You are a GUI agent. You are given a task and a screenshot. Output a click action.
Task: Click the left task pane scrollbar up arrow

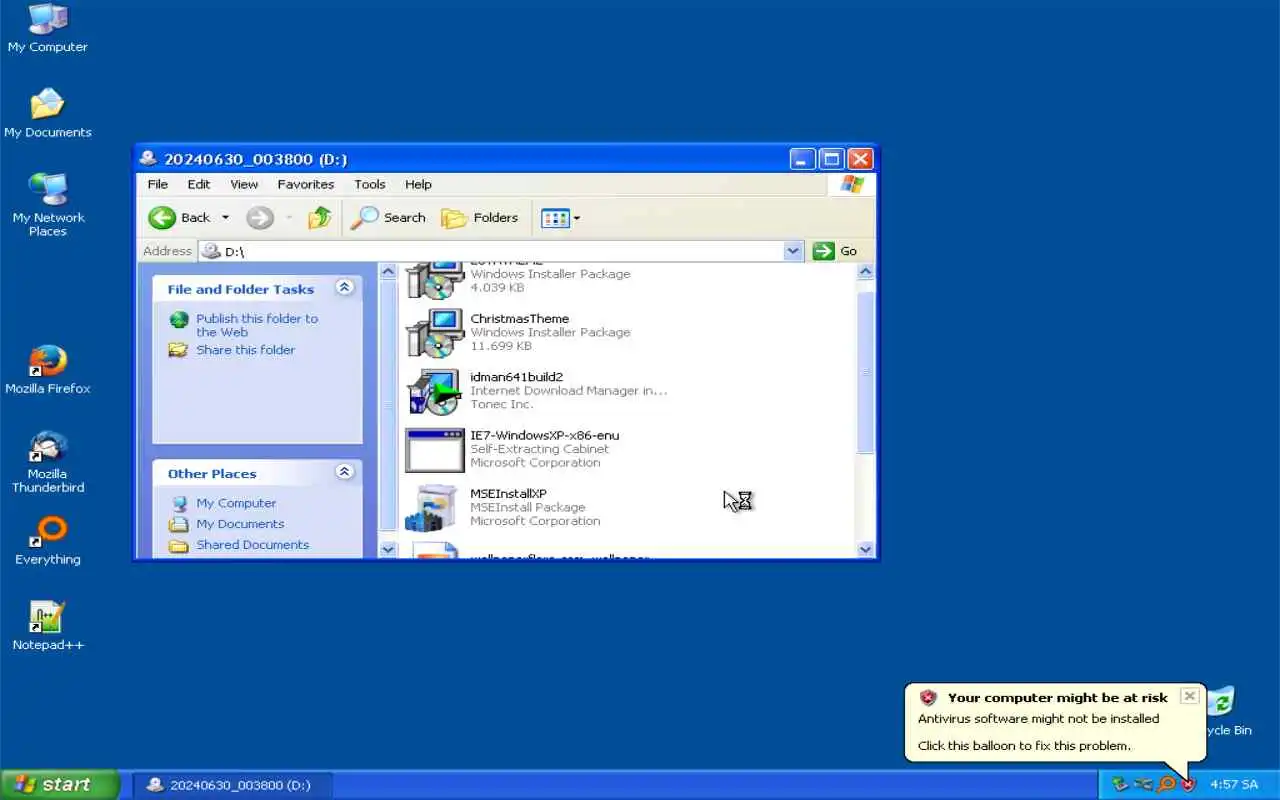pos(389,271)
